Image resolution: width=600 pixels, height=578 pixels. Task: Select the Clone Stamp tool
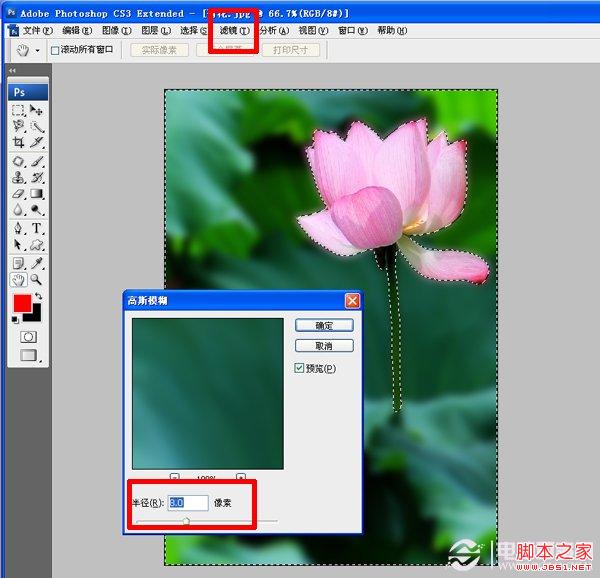tap(18, 177)
